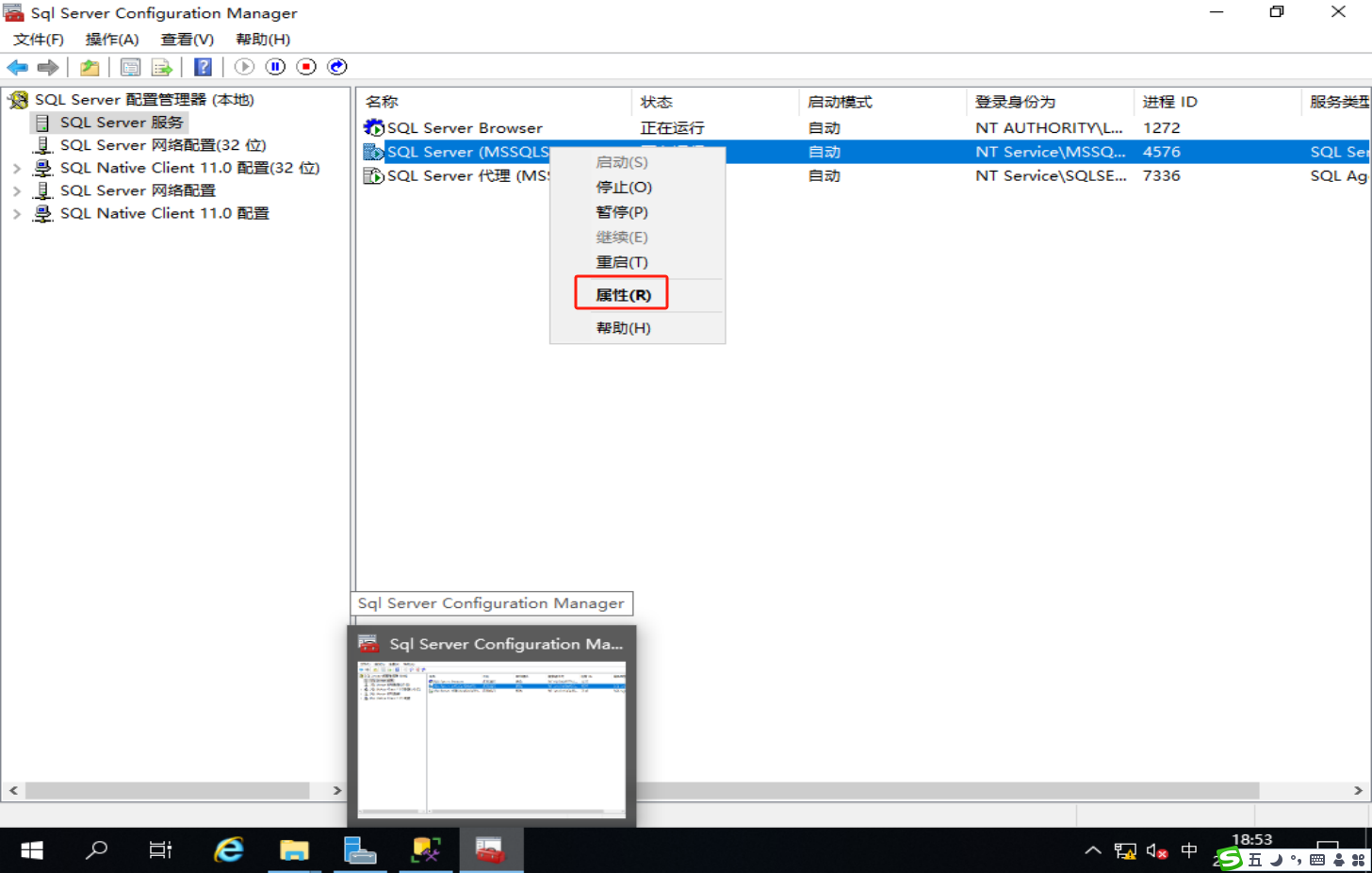Open the 操作(A) menu

(112, 40)
